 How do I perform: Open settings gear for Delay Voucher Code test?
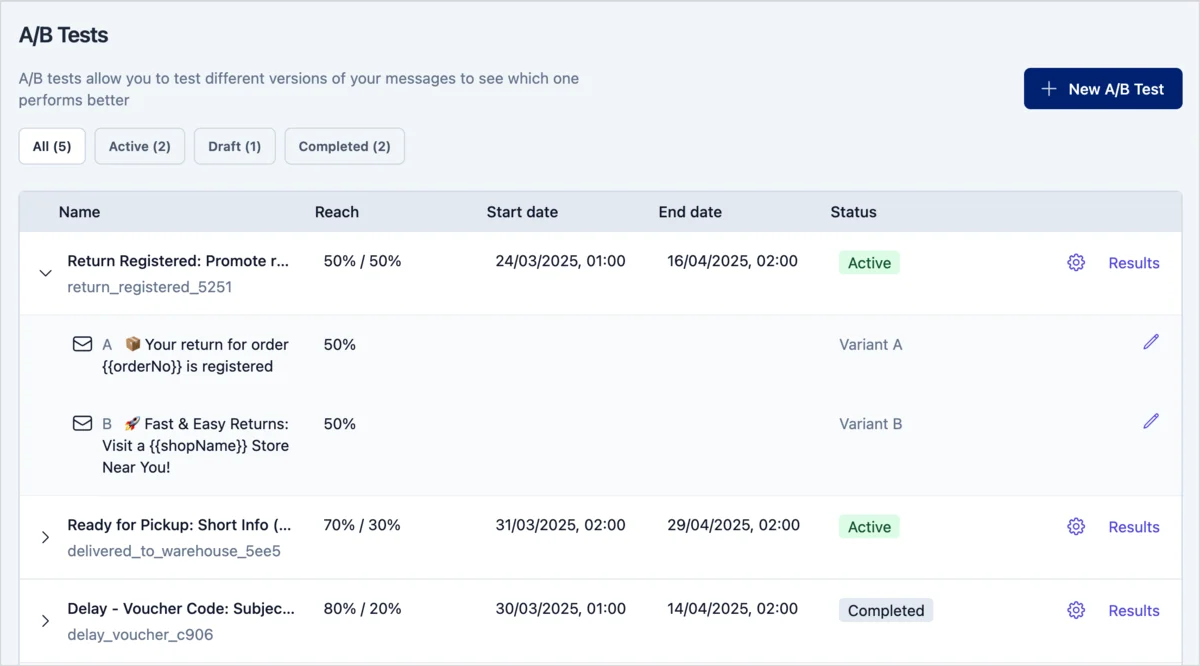(1076, 610)
